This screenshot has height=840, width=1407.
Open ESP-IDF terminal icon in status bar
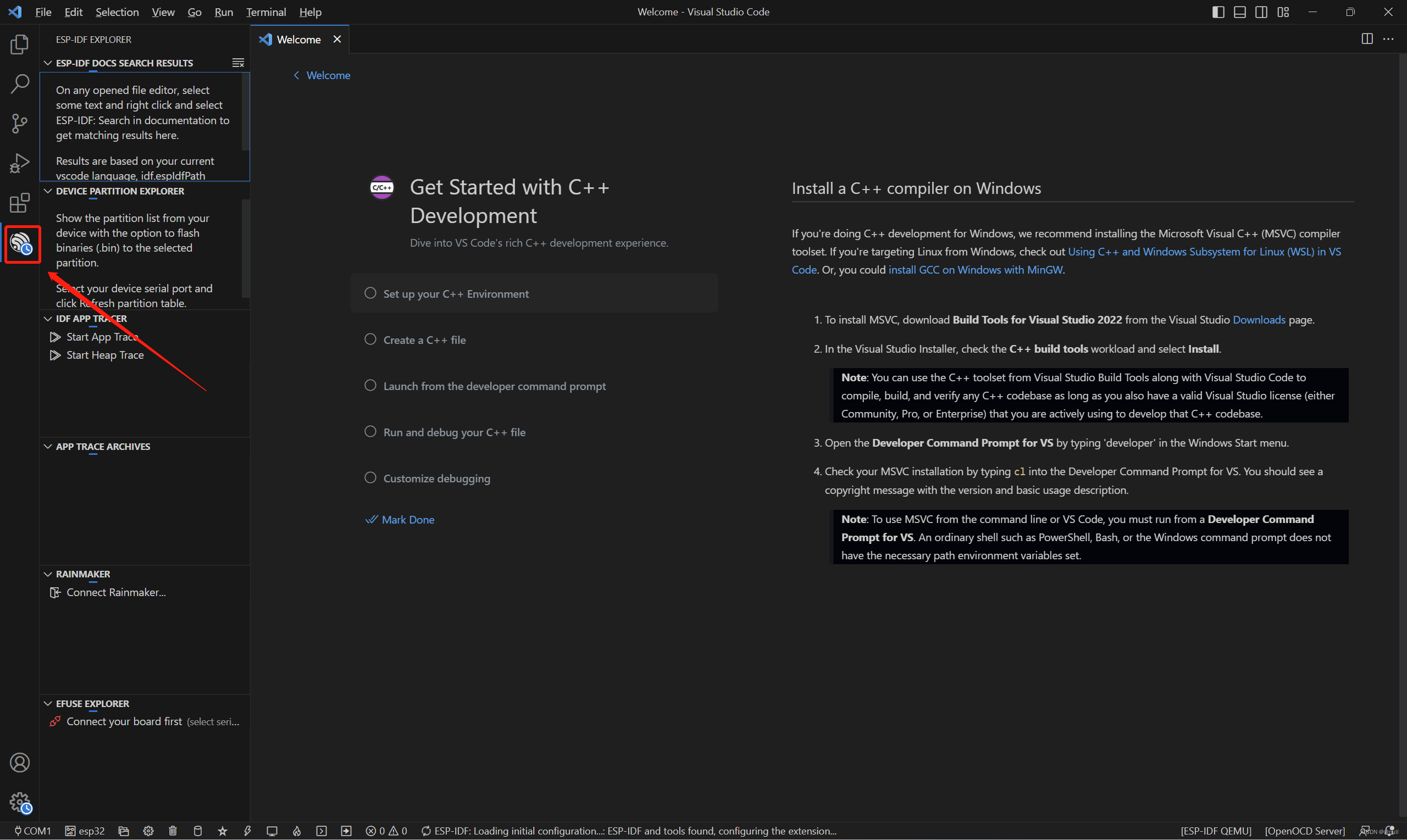click(x=321, y=831)
